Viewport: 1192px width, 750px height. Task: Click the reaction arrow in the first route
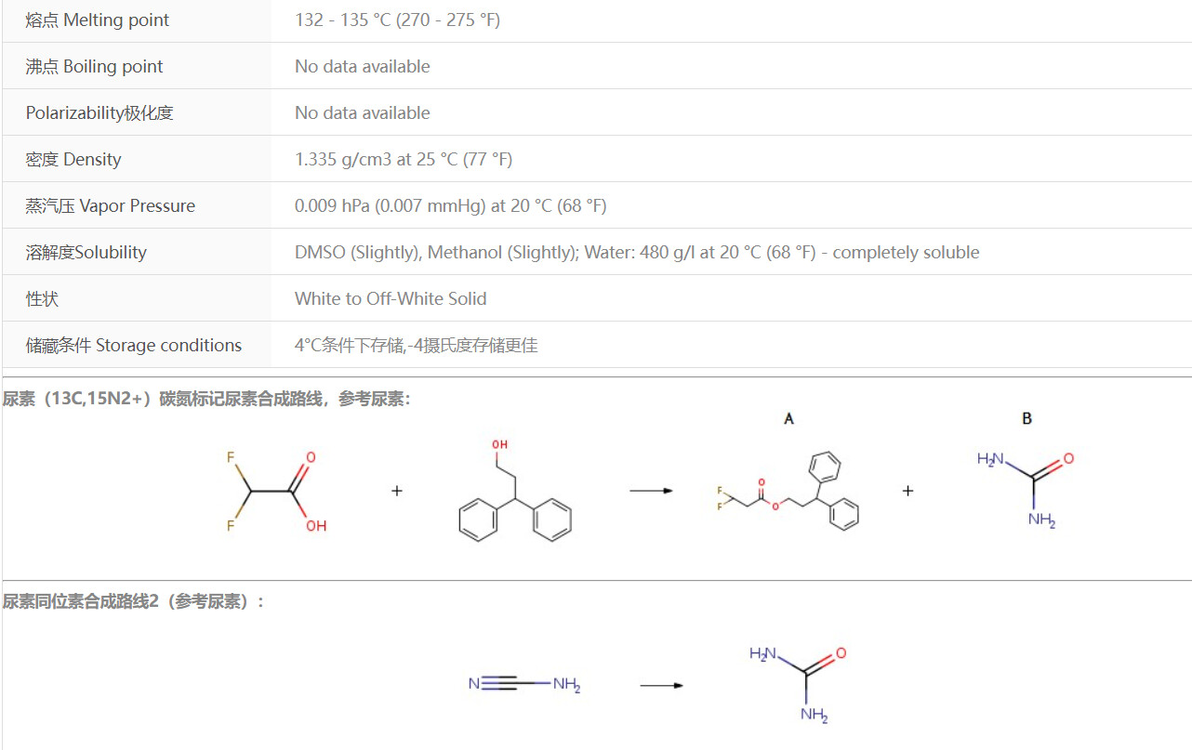649,491
